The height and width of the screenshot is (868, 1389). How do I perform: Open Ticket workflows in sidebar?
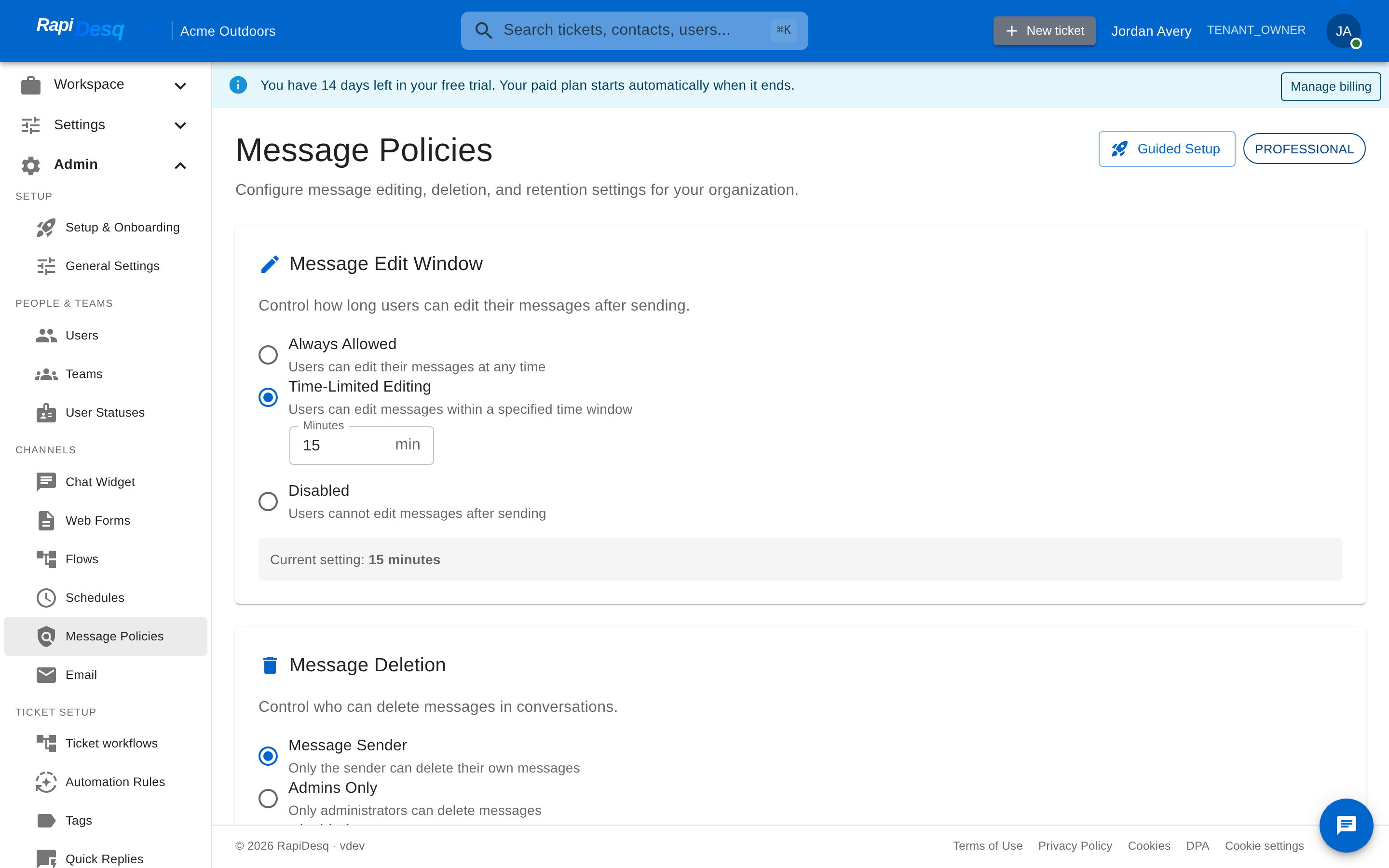tap(106, 744)
